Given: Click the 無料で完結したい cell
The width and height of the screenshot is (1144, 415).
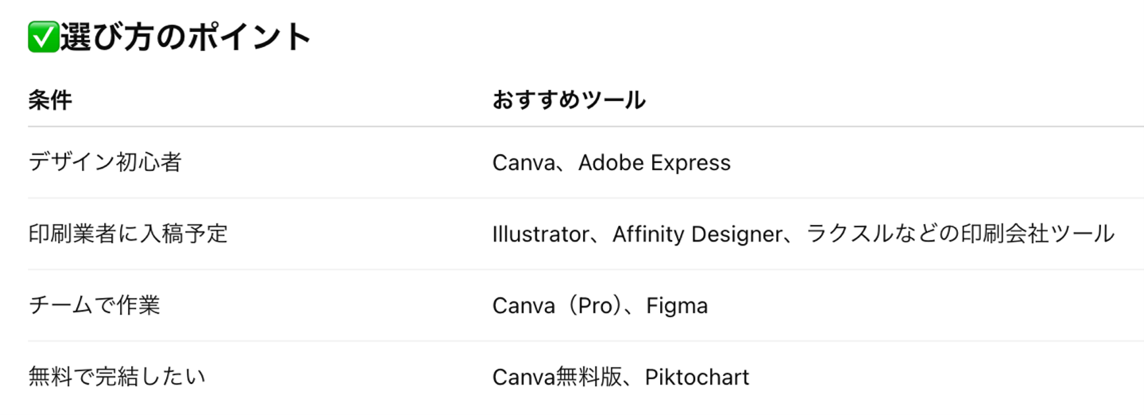Looking at the screenshot, I should click(x=117, y=377).
